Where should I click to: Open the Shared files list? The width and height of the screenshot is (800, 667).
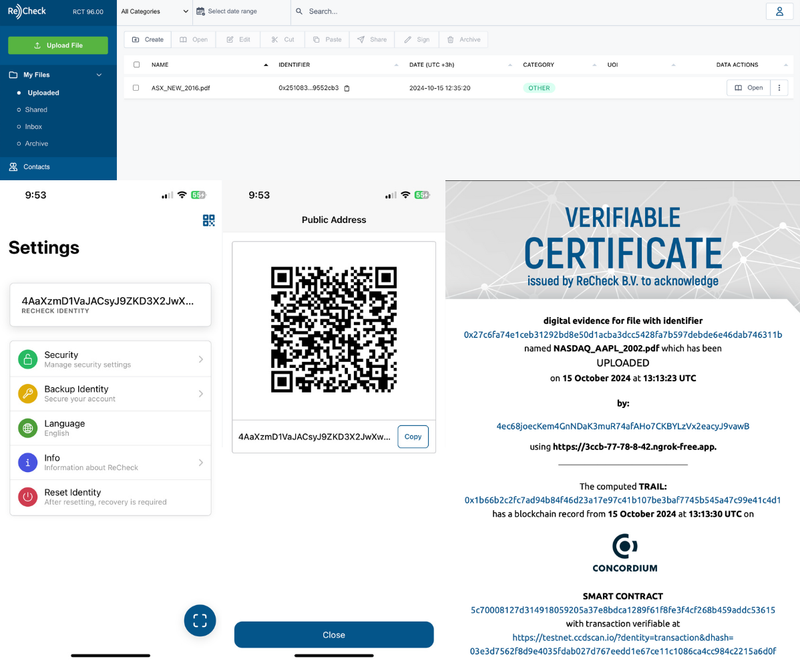pyautogui.click(x=36, y=110)
